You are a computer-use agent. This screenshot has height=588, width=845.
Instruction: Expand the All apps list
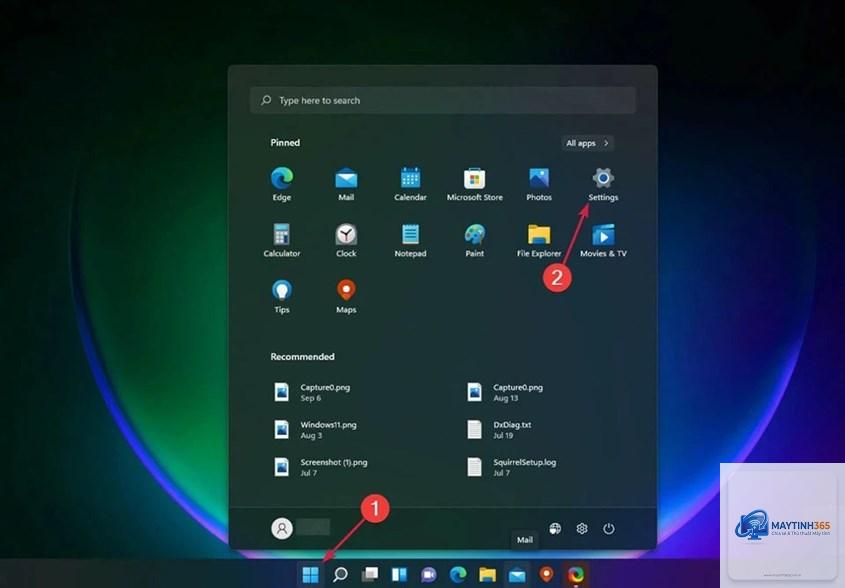tap(587, 143)
